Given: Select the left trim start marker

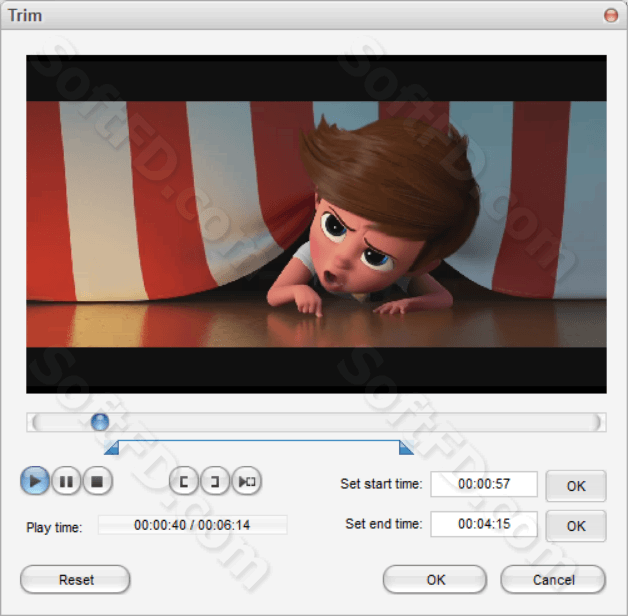Looking at the screenshot, I should point(112,447).
